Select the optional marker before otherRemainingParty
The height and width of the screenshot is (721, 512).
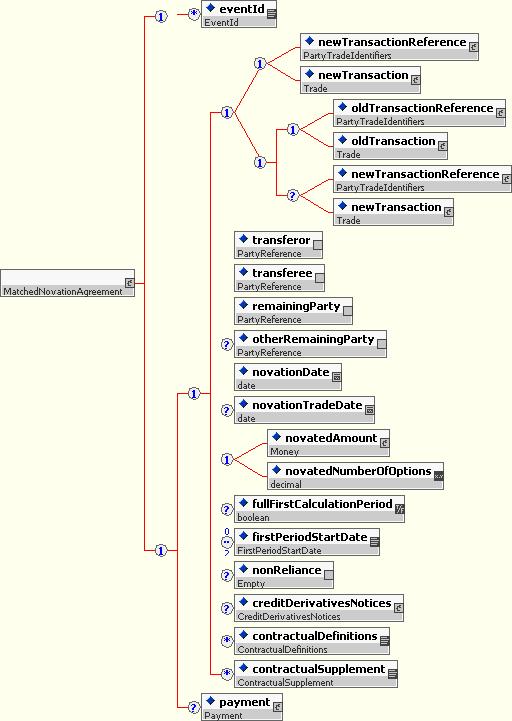226,344
